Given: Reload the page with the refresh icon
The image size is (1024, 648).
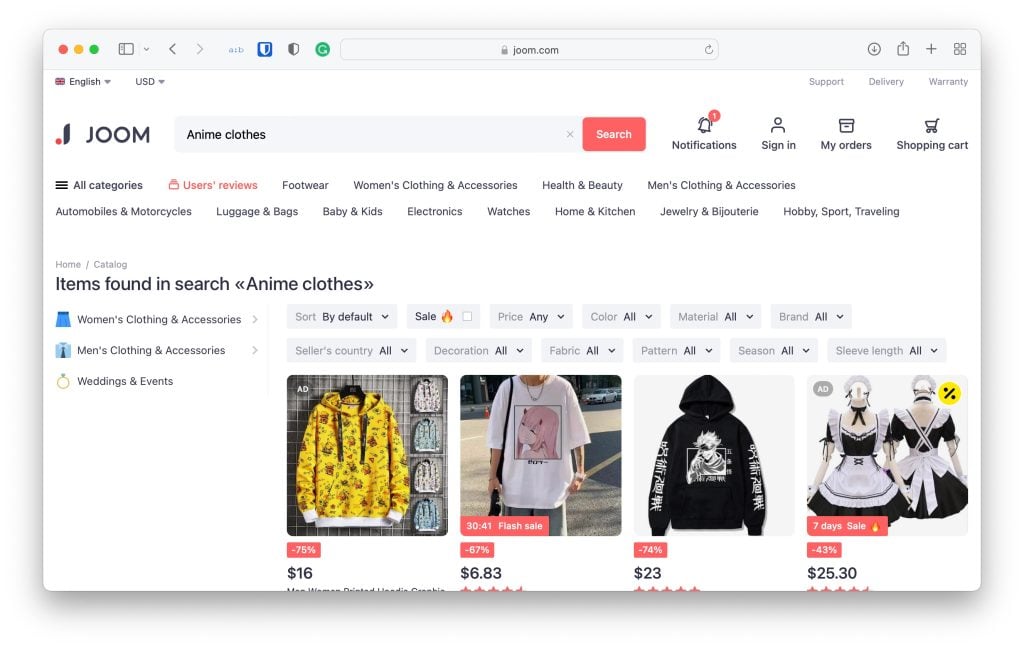Looking at the screenshot, I should [x=709, y=50].
